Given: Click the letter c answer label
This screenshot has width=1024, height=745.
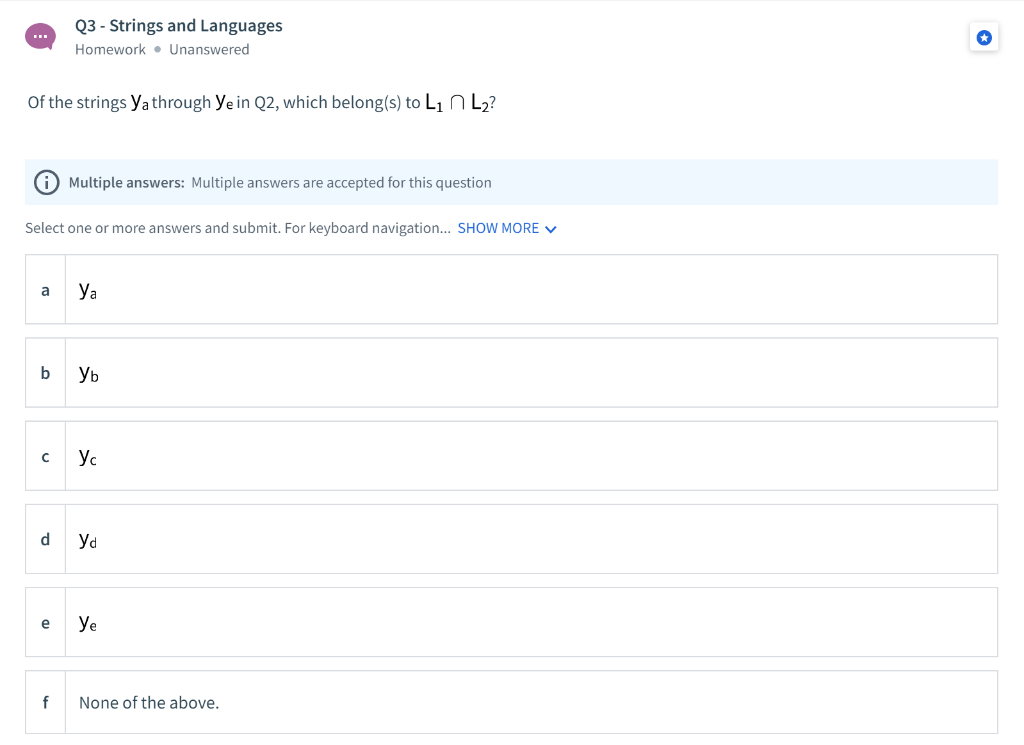Looking at the screenshot, I should click(x=45, y=456).
